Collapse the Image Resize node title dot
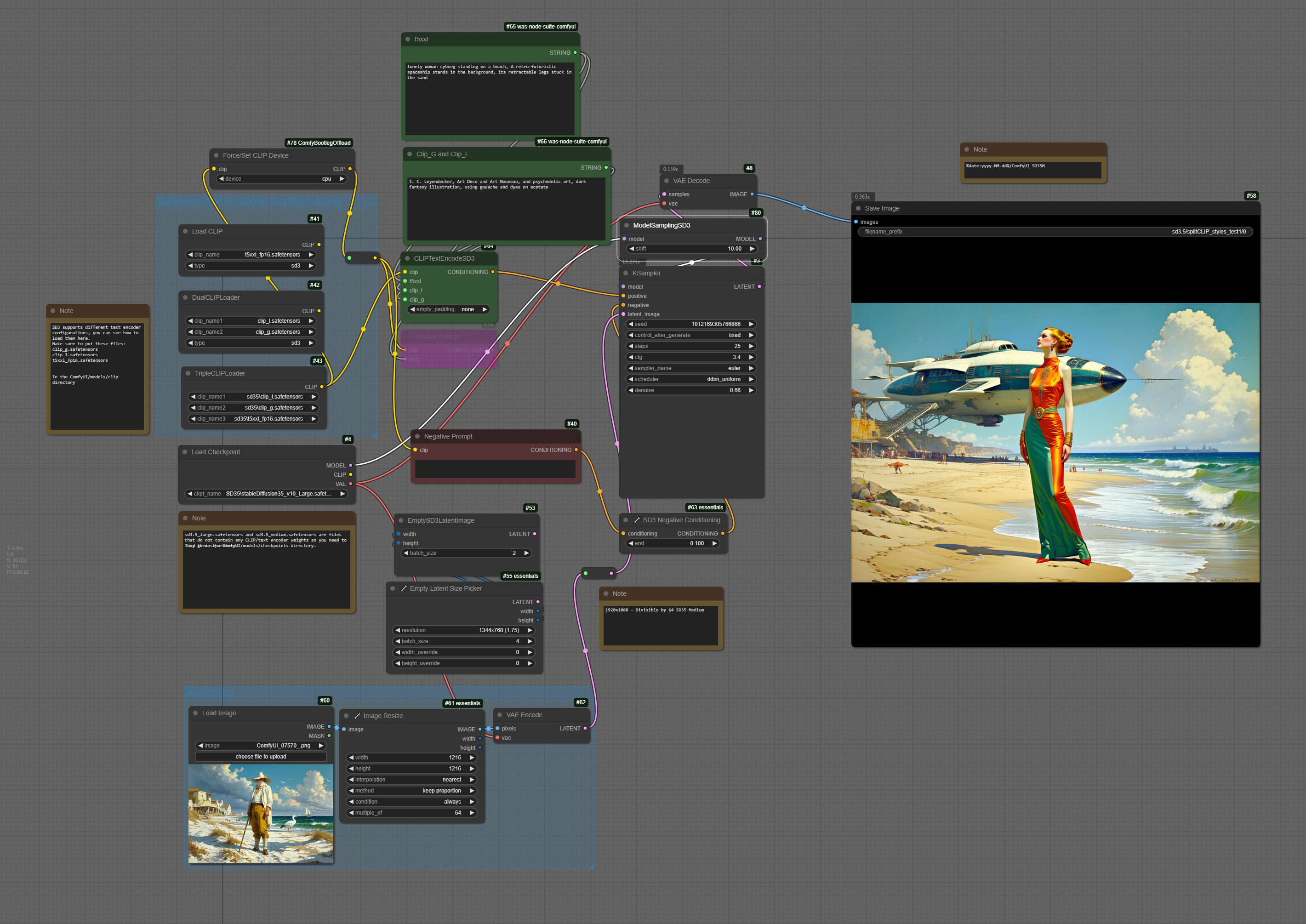The image size is (1306, 924). click(346, 716)
